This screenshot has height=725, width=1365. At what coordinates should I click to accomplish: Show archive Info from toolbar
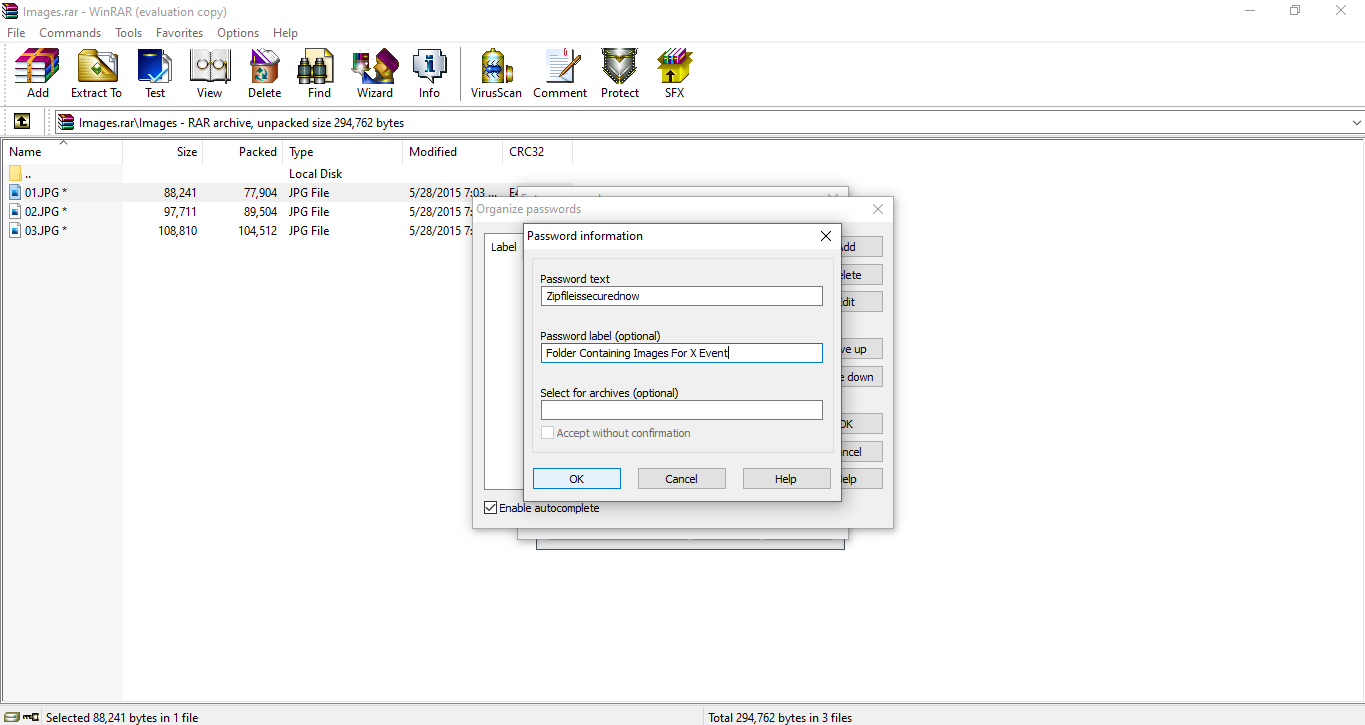click(x=430, y=74)
